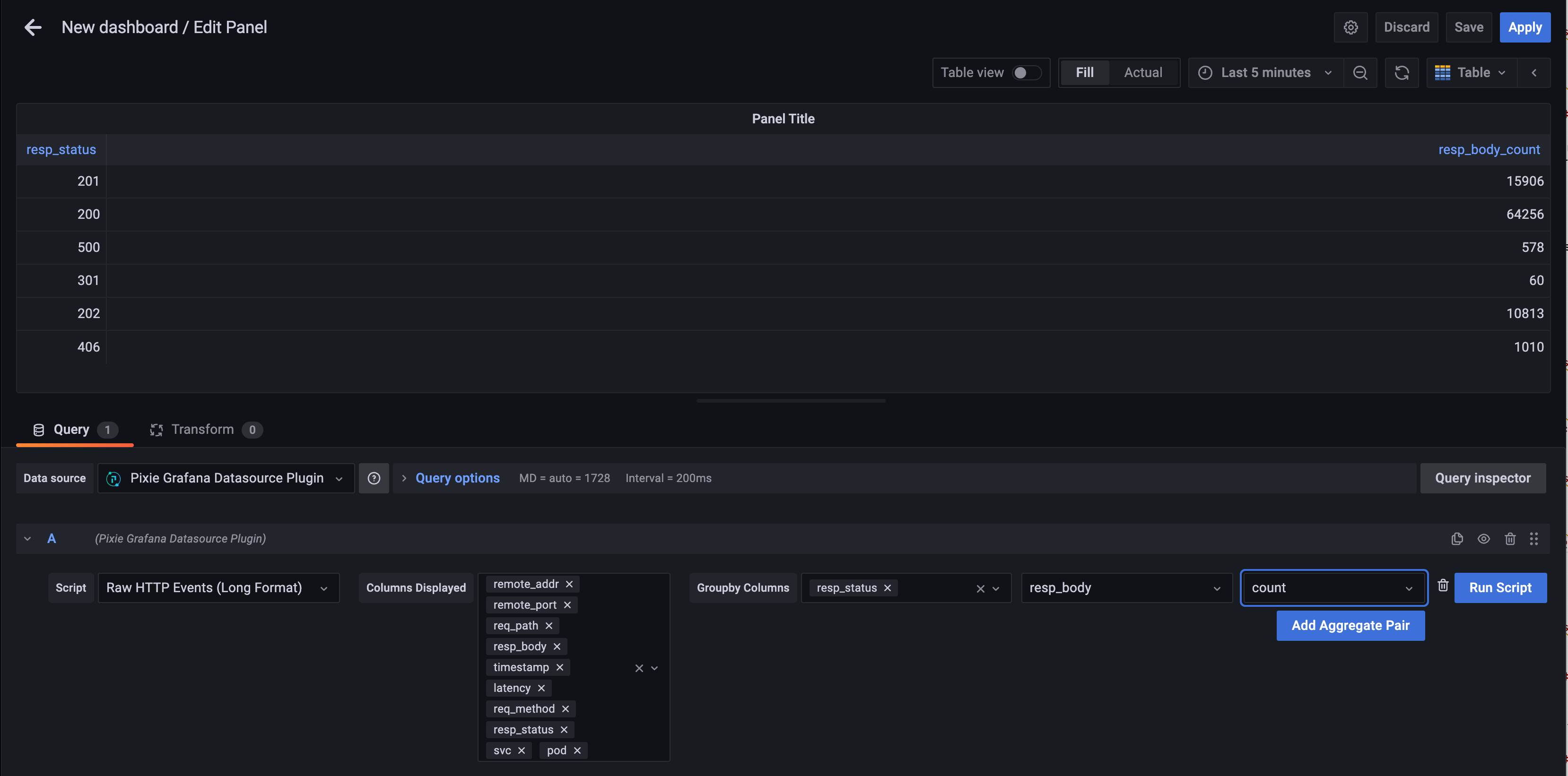Screen dimensions: 1568x776
Task: Refresh the dashboard with the refresh icon
Action: pos(1401,73)
